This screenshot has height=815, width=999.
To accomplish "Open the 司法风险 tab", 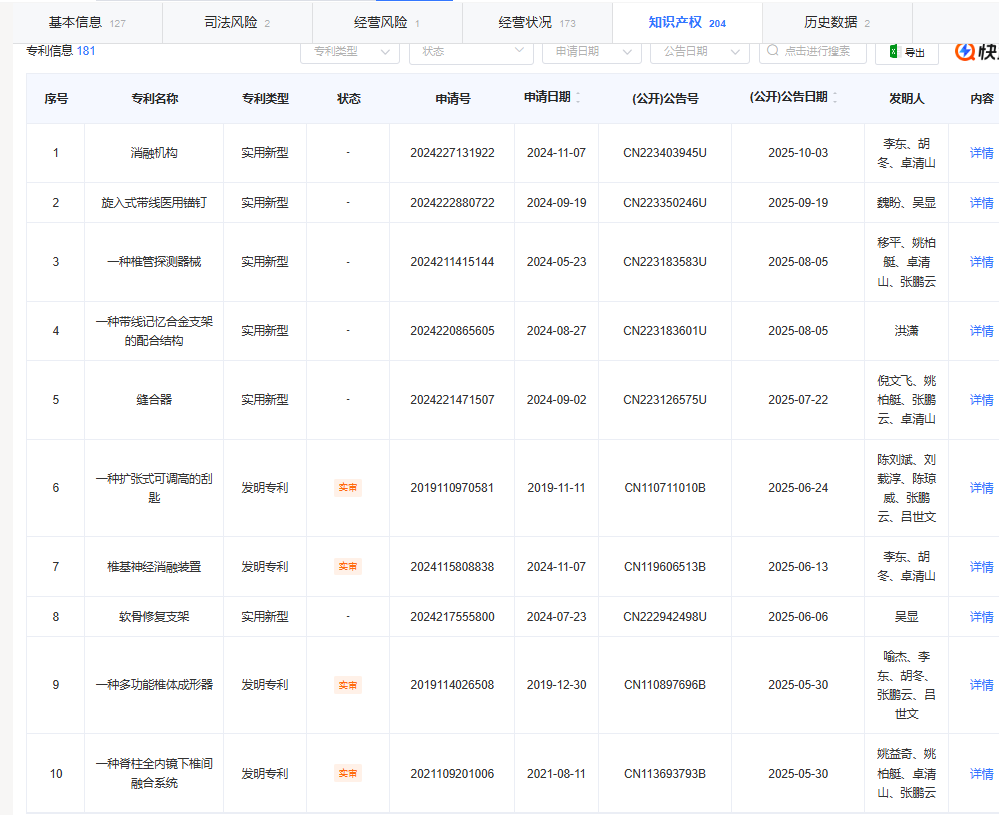I will pyautogui.click(x=237, y=22).
